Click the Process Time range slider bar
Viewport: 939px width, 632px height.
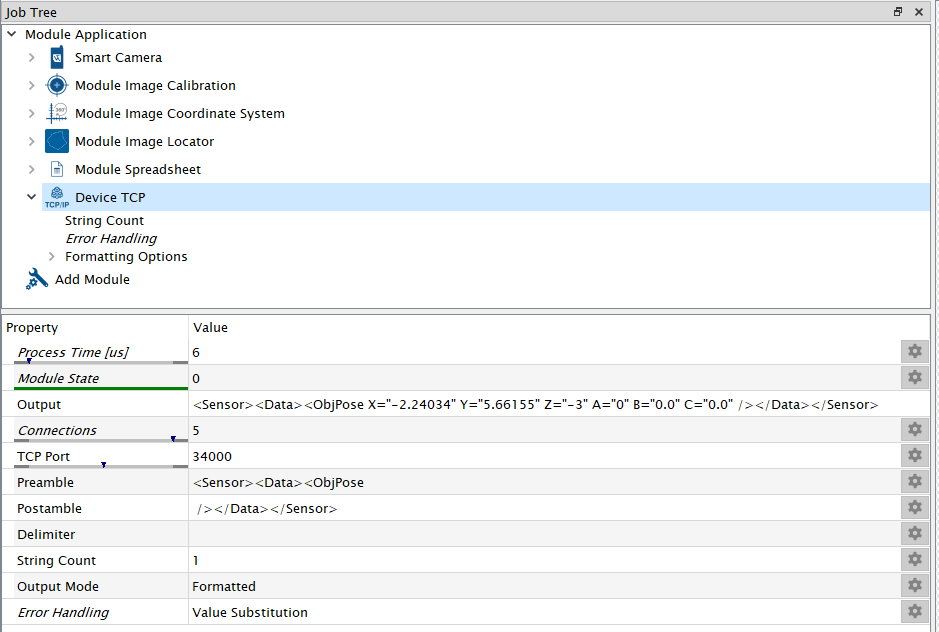pyautogui.click(x=101, y=362)
